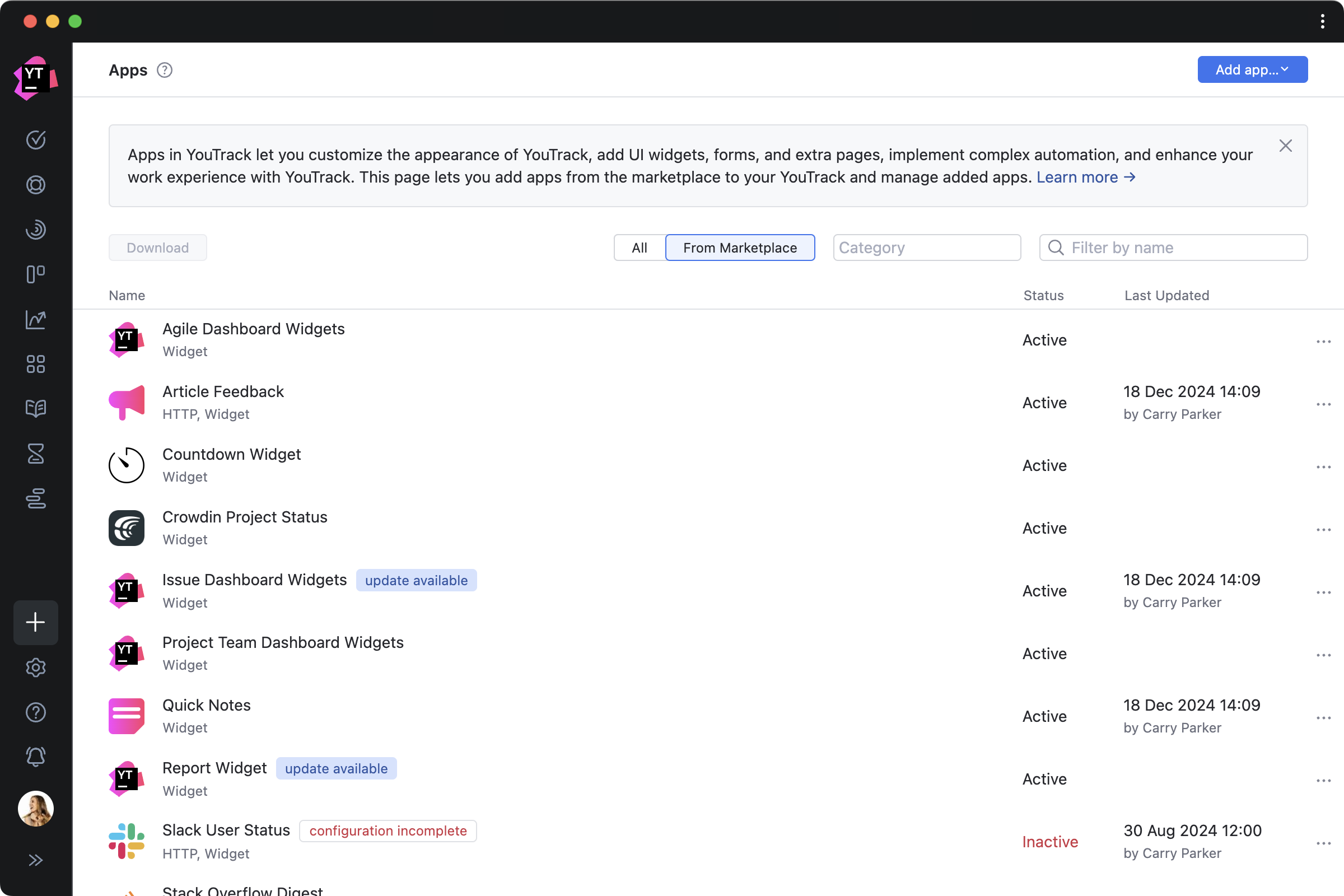Toggle notifications bell icon in sidebar
1344x896 pixels.
36,757
